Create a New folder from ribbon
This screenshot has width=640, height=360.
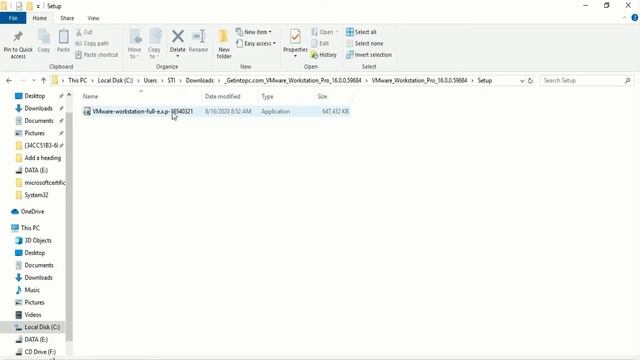click(224, 44)
